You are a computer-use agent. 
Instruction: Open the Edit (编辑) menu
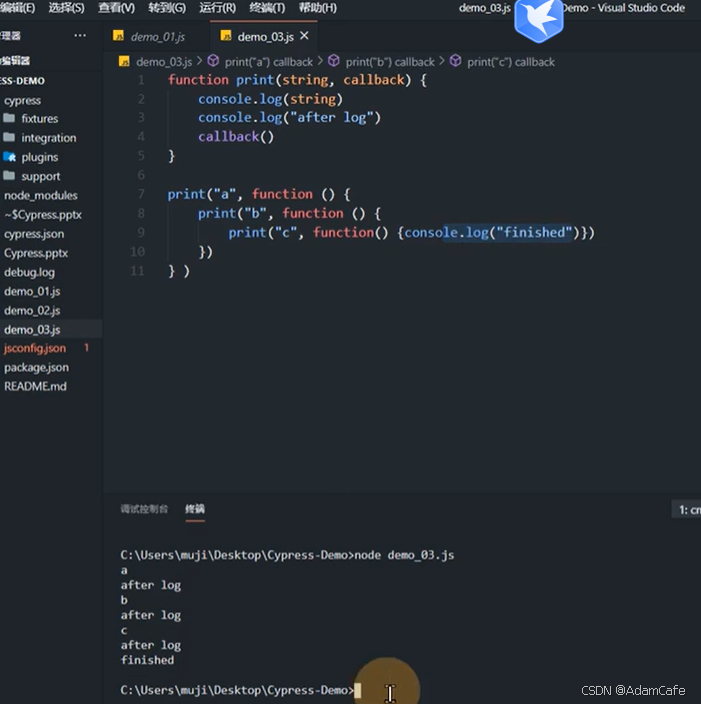coord(17,8)
